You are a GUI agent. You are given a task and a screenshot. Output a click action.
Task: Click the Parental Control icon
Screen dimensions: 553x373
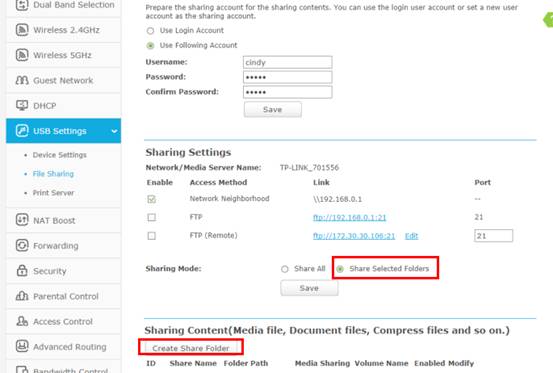[x=22, y=296]
